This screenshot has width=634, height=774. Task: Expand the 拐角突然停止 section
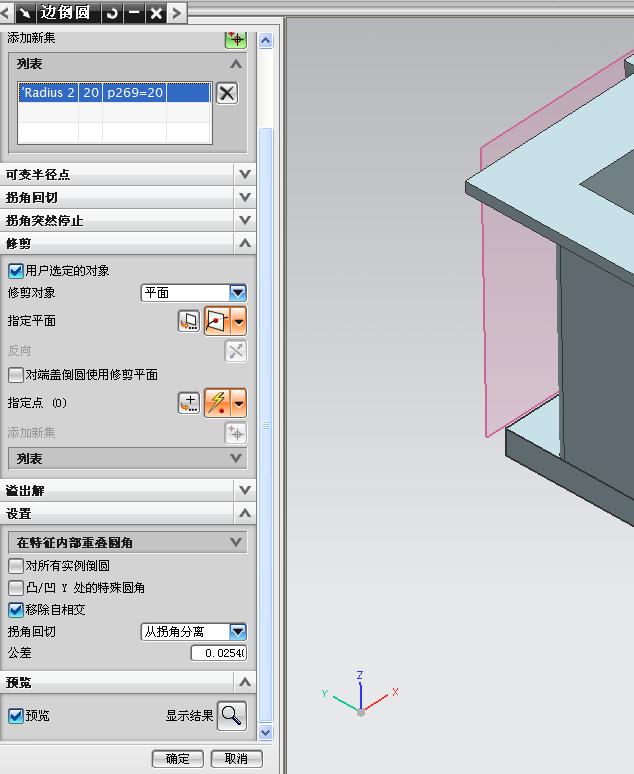128,220
